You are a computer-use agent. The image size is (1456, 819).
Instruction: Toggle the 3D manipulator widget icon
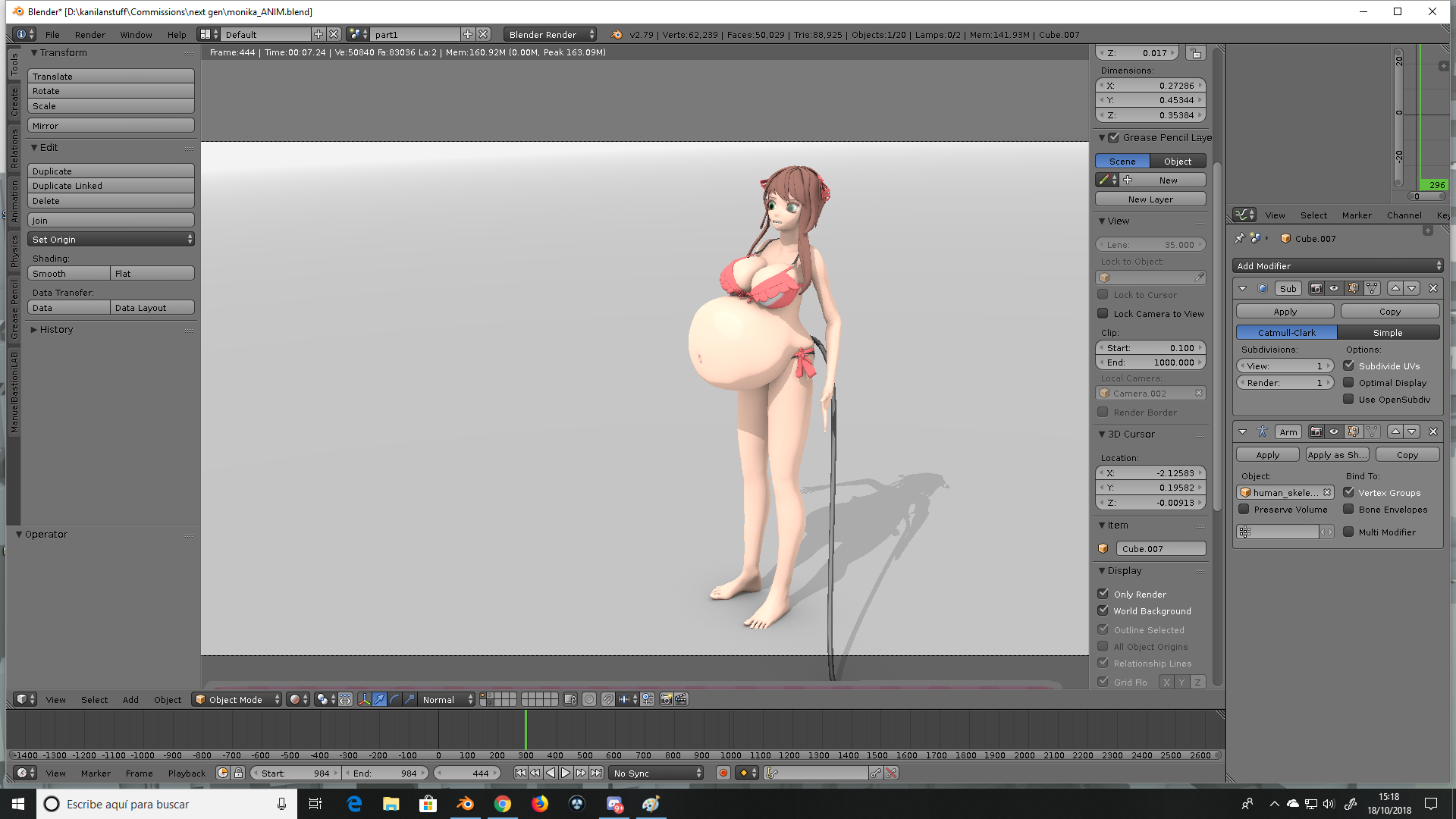click(x=364, y=699)
